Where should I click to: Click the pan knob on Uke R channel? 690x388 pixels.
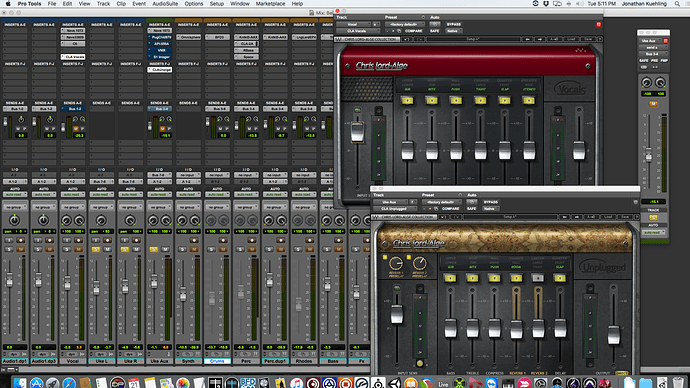point(130,220)
